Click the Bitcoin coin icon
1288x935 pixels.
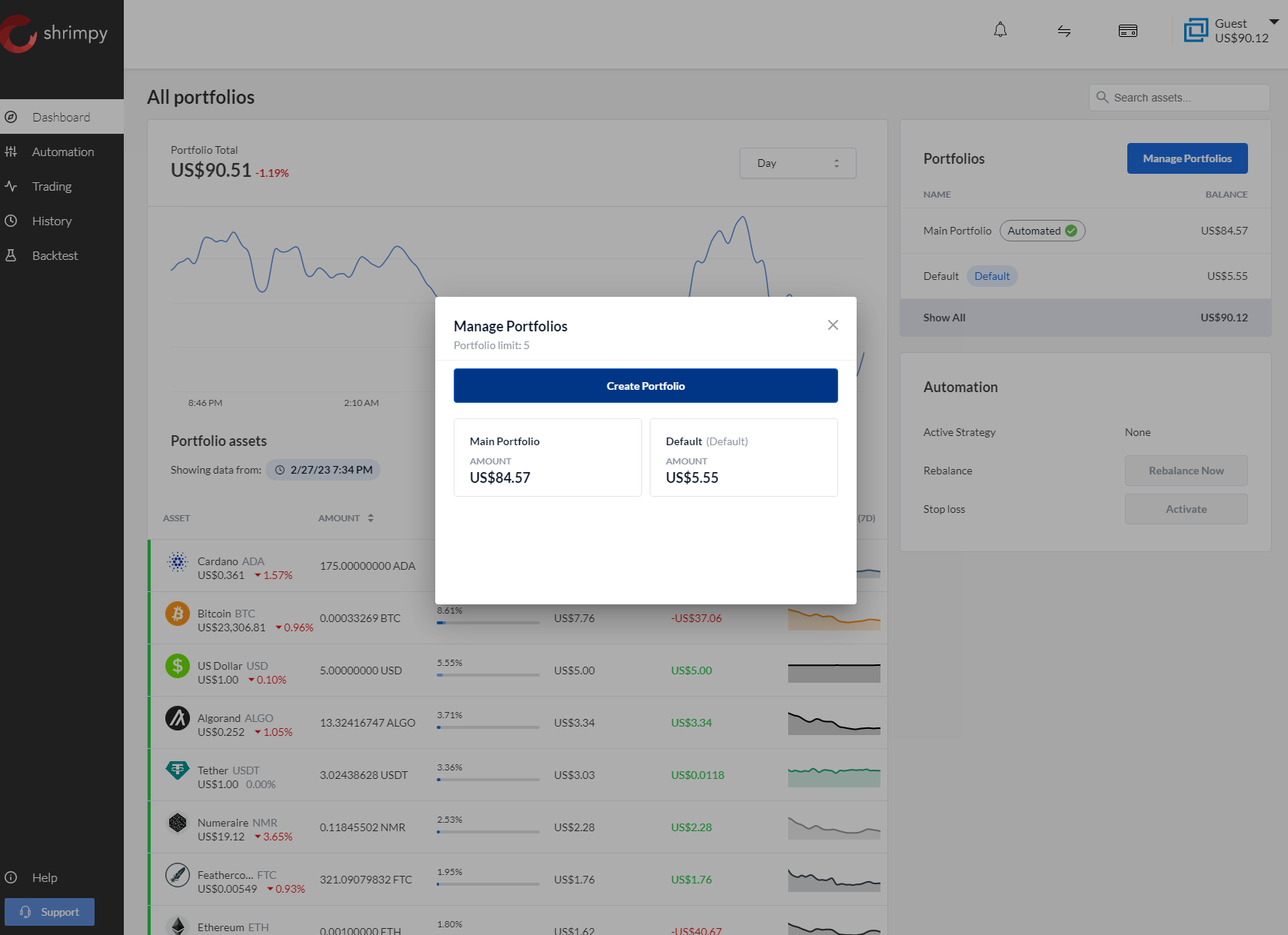(x=178, y=614)
